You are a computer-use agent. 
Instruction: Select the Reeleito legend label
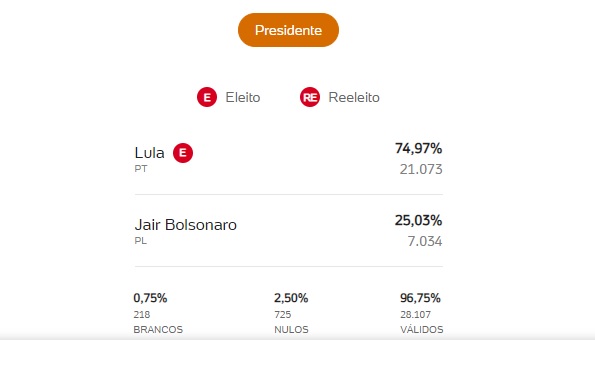354,98
